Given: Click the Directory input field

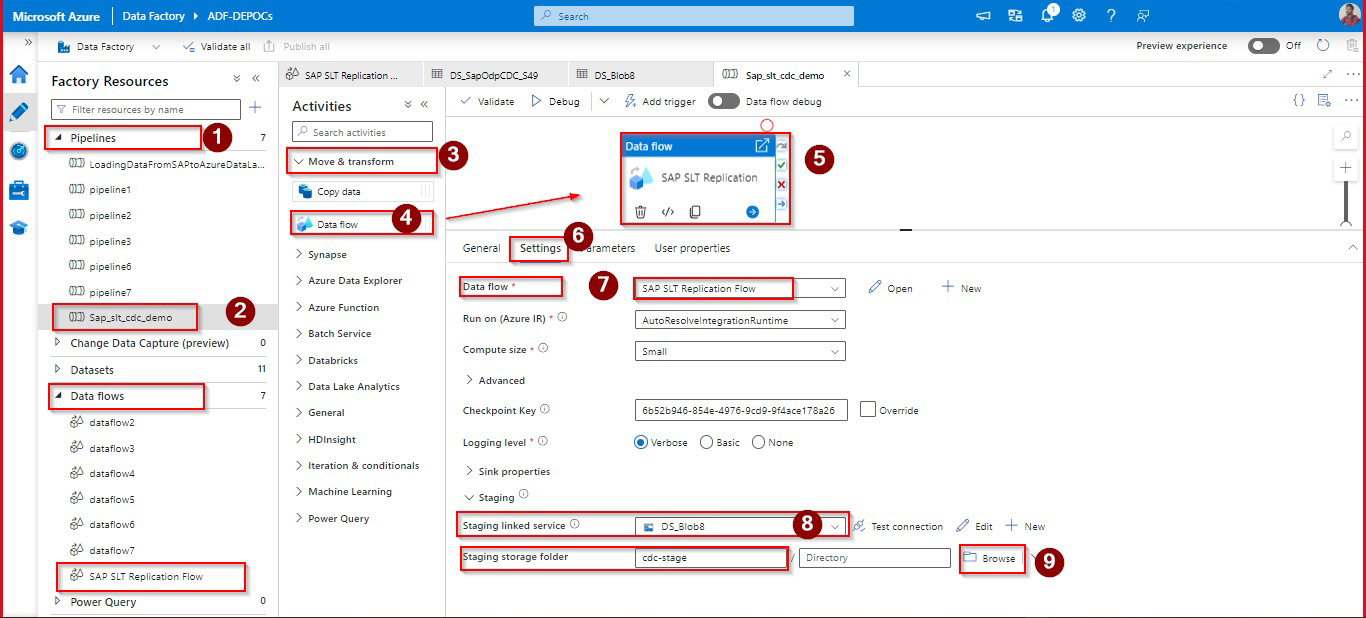Looking at the screenshot, I should (x=874, y=558).
